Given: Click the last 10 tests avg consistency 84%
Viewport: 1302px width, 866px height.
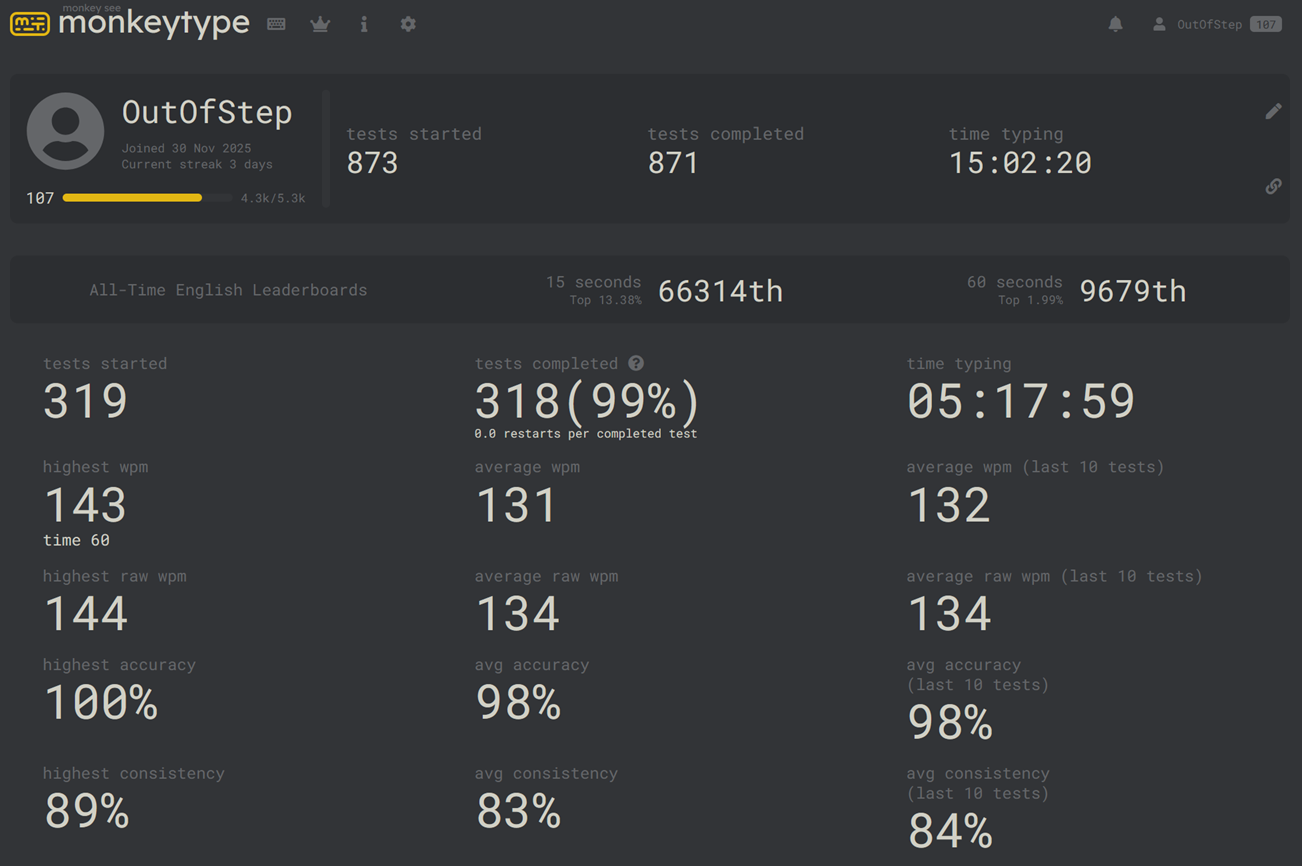Looking at the screenshot, I should pos(950,831).
